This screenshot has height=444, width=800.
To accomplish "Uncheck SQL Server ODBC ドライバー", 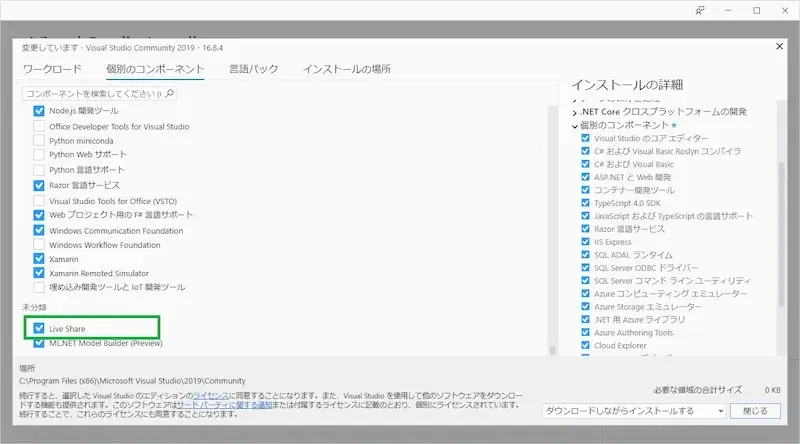I will click(x=585, y=267).
